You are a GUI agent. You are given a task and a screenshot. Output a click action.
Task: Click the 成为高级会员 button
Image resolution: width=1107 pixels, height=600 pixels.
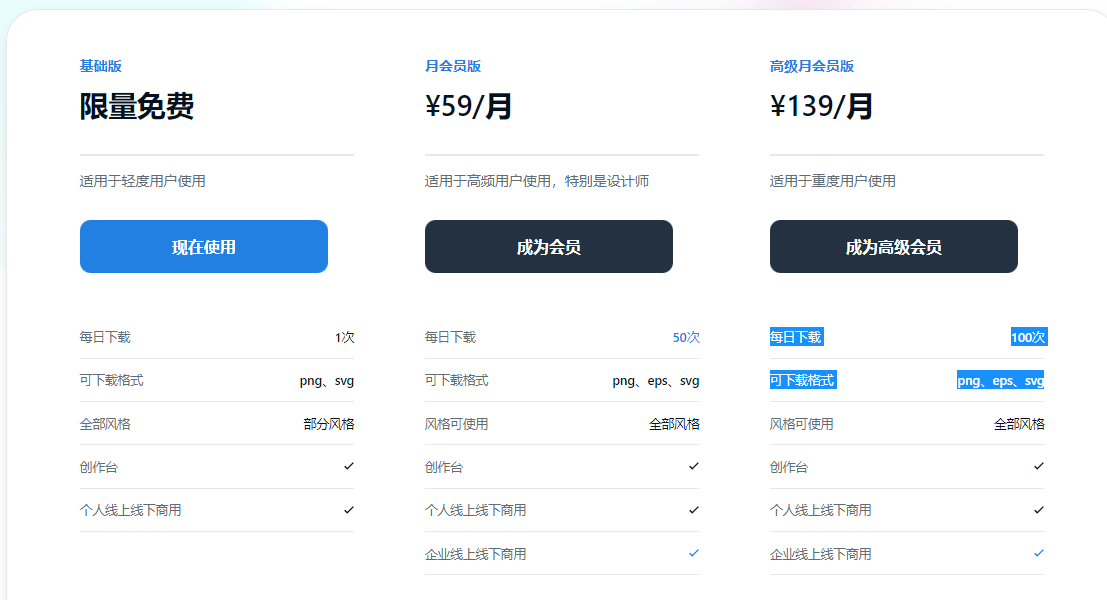pos(893,247)
